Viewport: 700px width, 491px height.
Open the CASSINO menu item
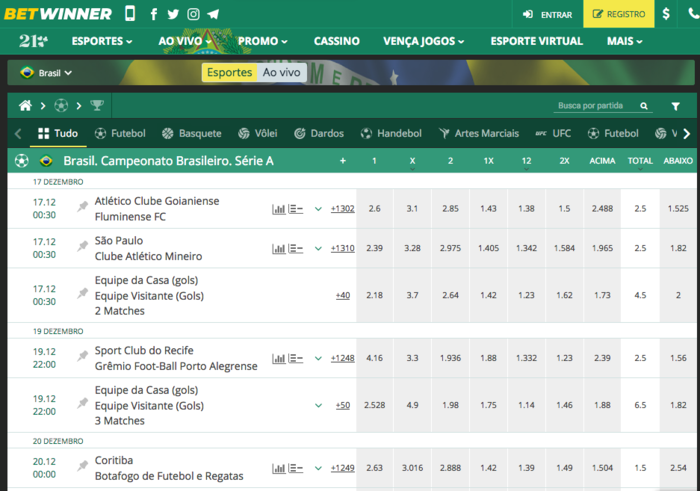[x=336, y=41]
